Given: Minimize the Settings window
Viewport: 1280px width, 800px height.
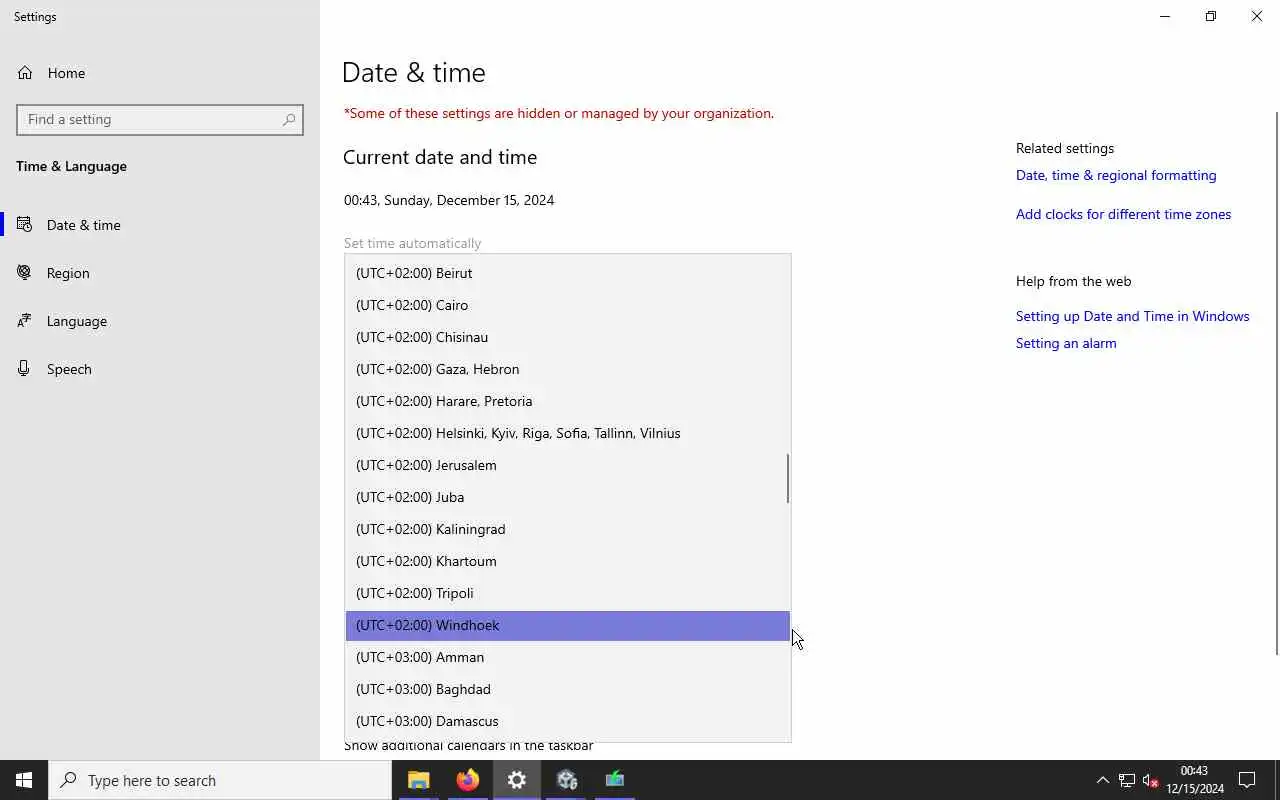Looking at the screenshot, I should pos(1165,16).
